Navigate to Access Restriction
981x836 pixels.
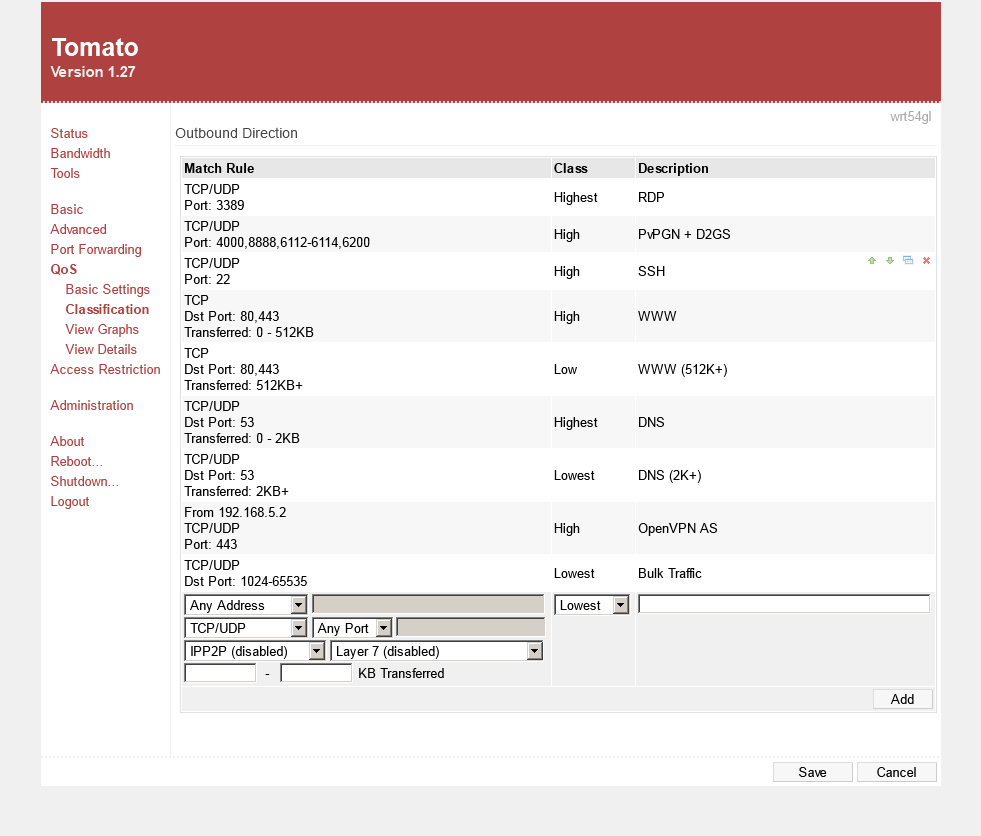point(105,369)
